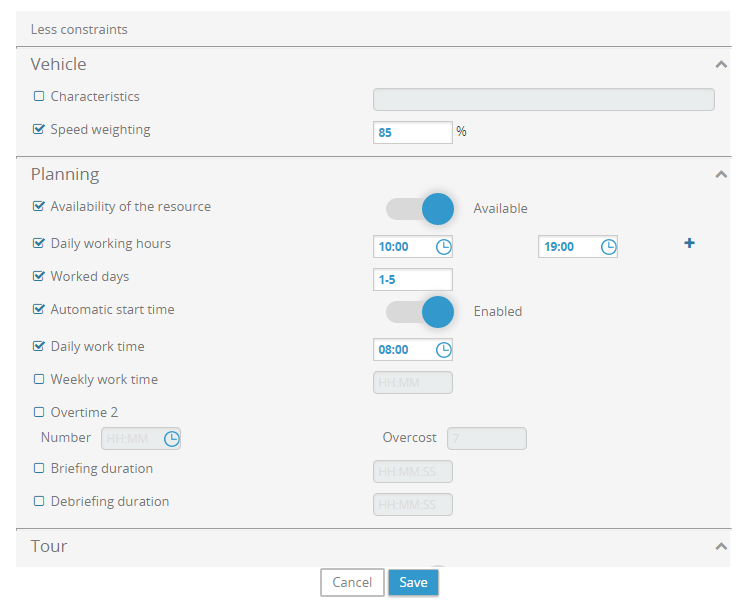Click the clock icon in the 10:00 field
Viewport: 745px width, 600px height.
(x=443, y=246)
